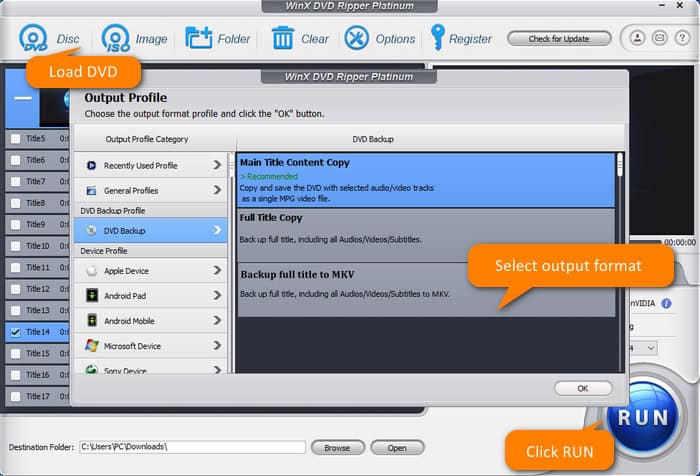Click the Android Pad icon
The image size is (700, 476).
tap(92, 296)
